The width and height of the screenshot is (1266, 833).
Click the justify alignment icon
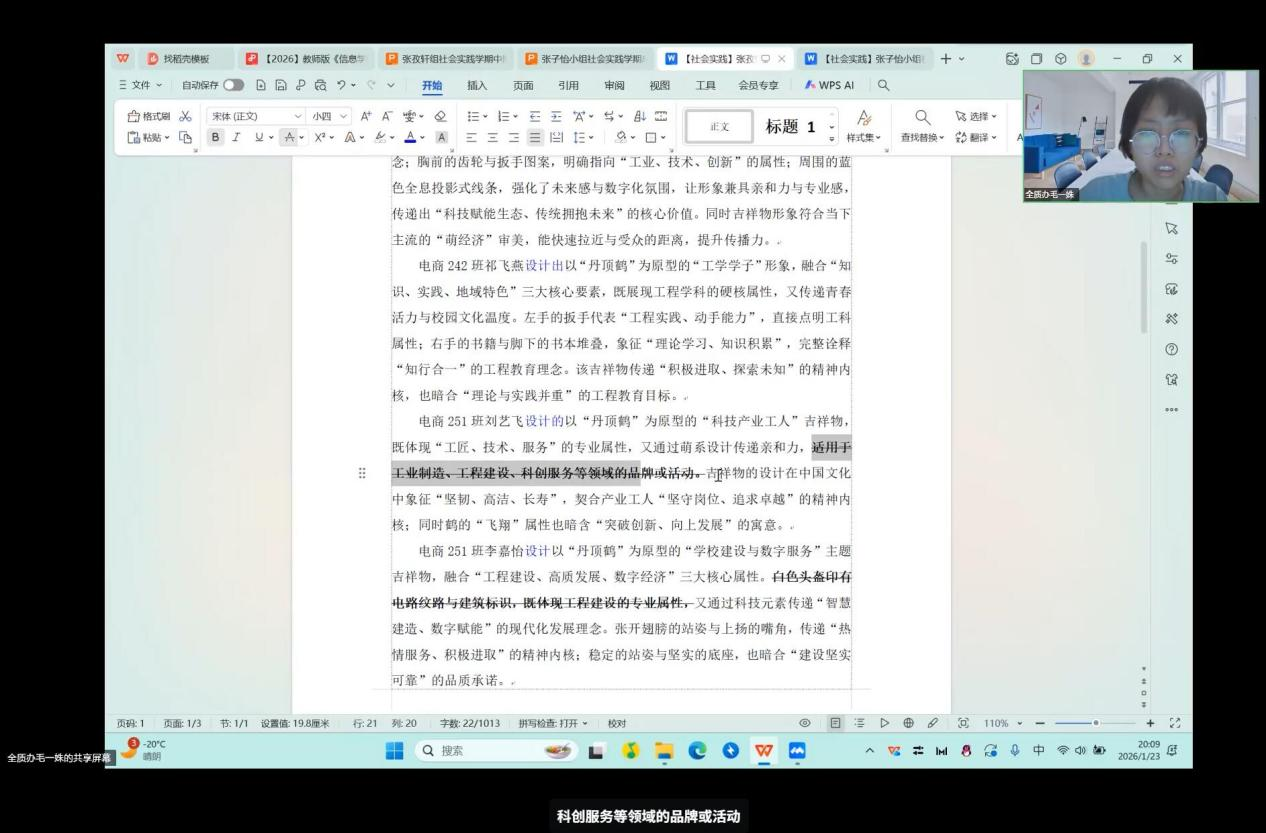click(535, 137)
